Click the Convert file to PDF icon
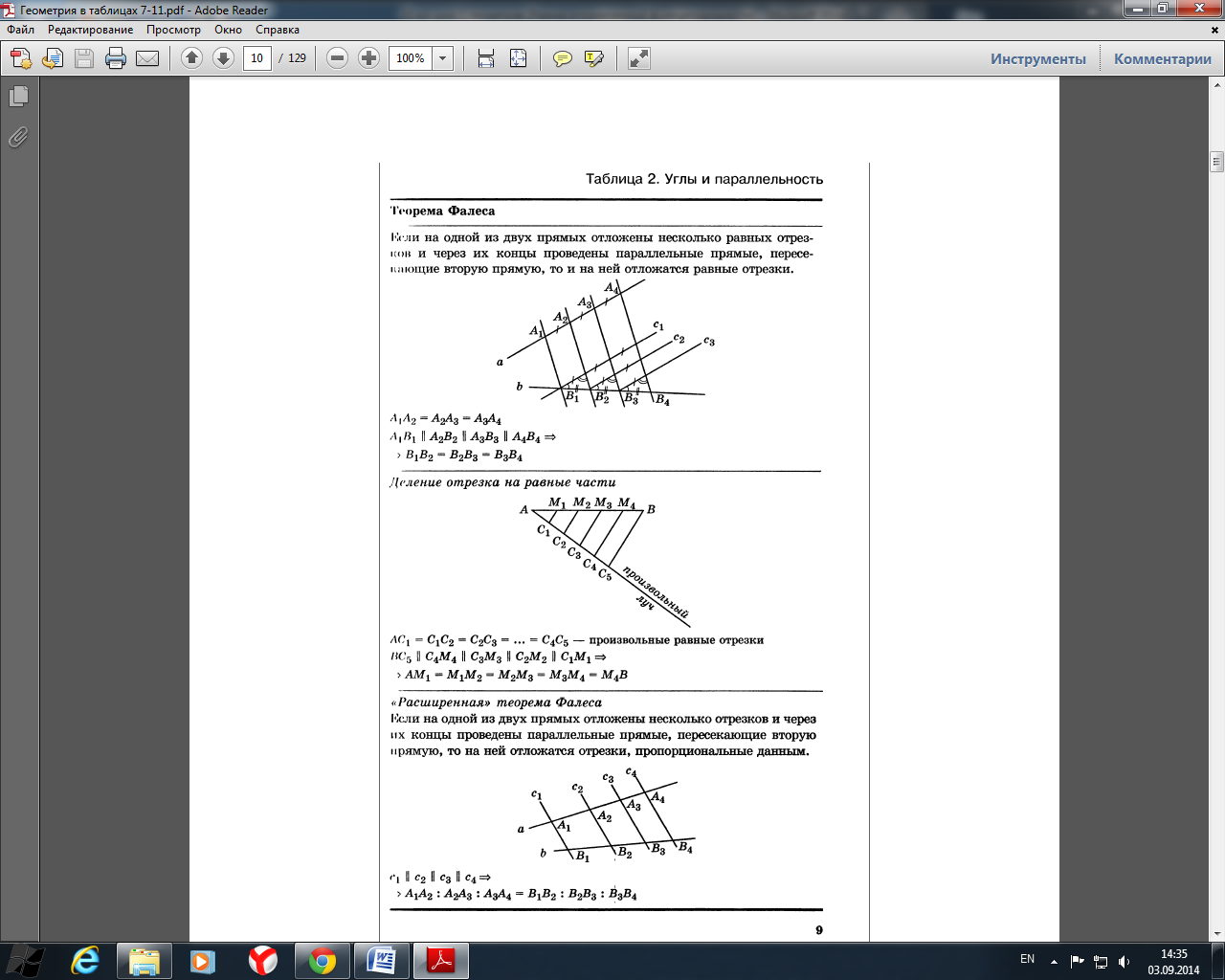Viewport: 1225px width, 980px height. [53, 58]
